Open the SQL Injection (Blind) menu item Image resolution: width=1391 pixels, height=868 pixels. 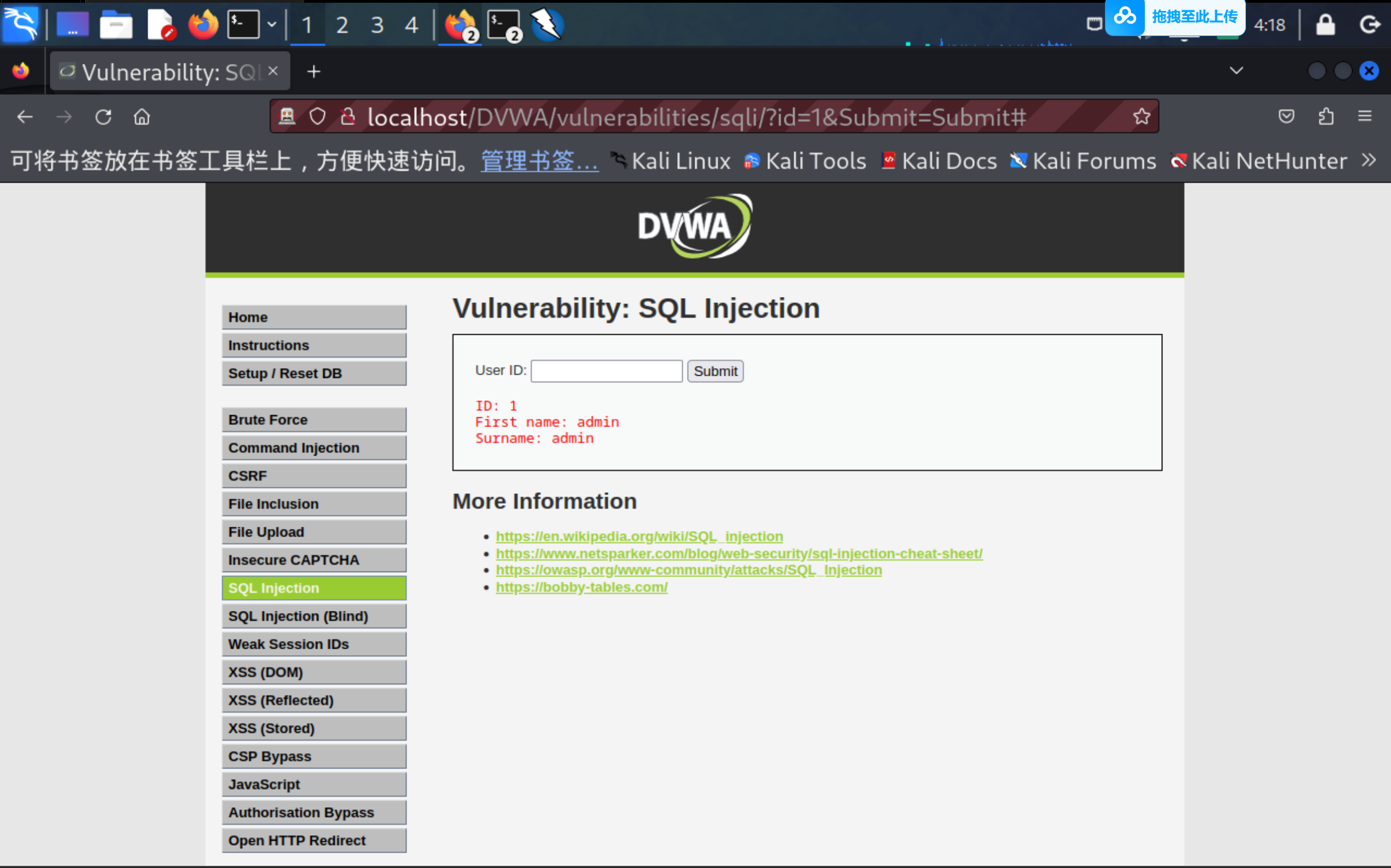coord(313,616)
